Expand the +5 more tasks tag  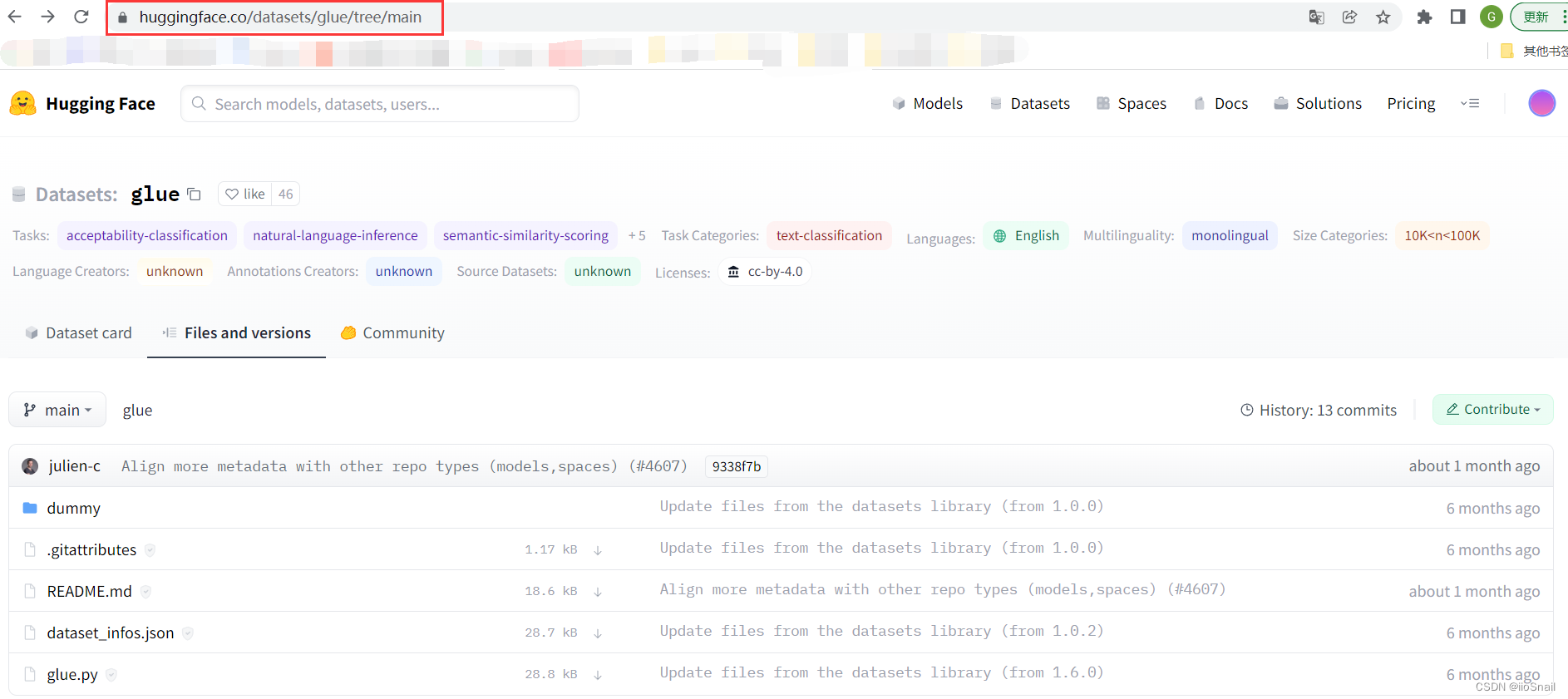point(637,235)
